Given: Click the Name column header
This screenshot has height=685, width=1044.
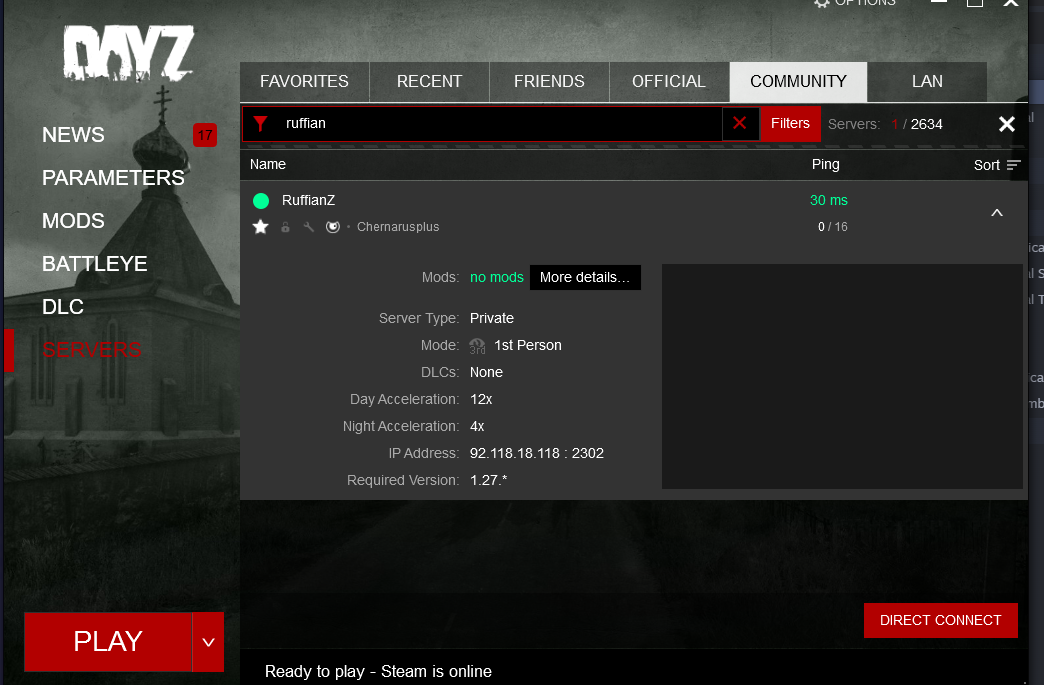Looking at the screenshot, I should (268, 164).
